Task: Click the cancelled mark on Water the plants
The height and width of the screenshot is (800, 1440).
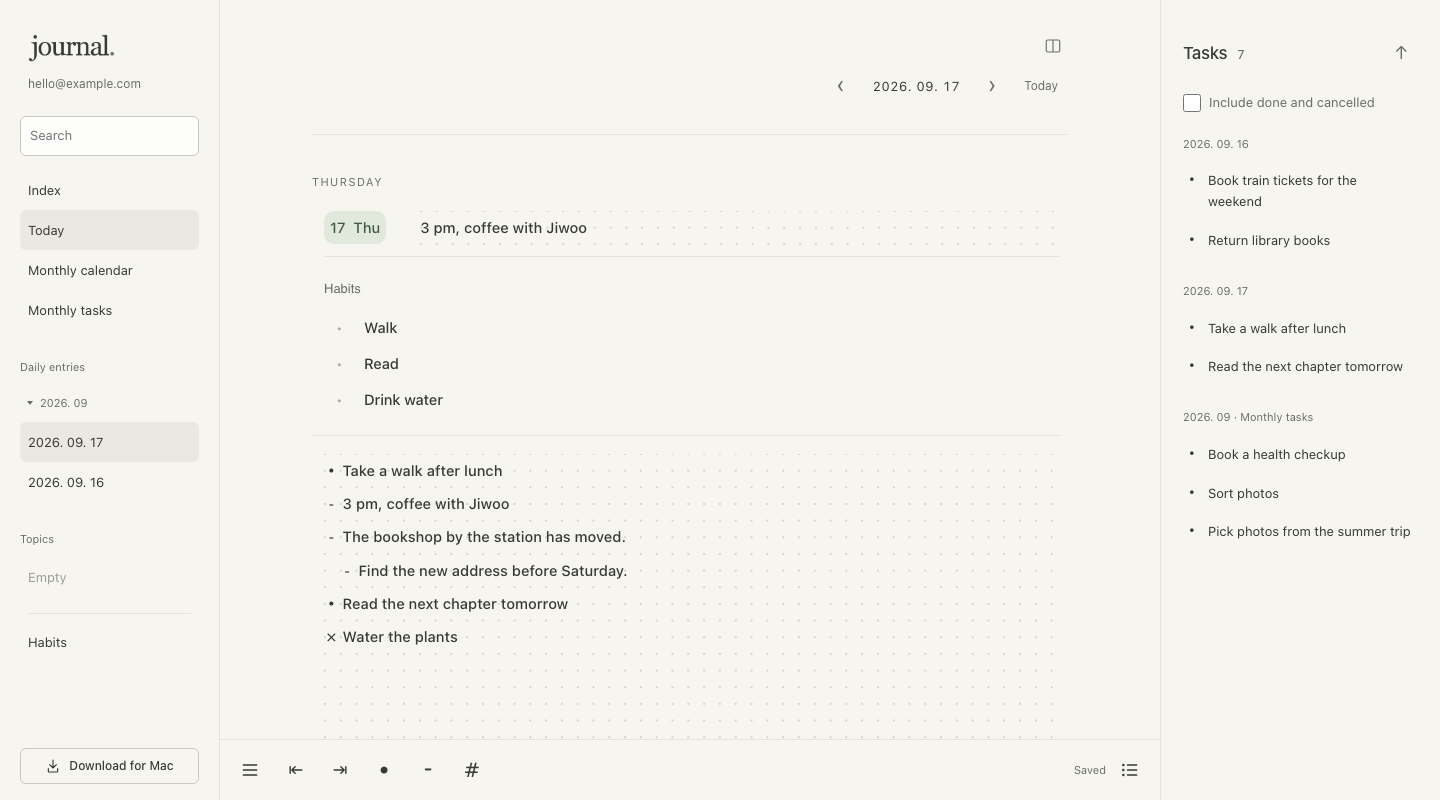Action: tap(331, 637)
